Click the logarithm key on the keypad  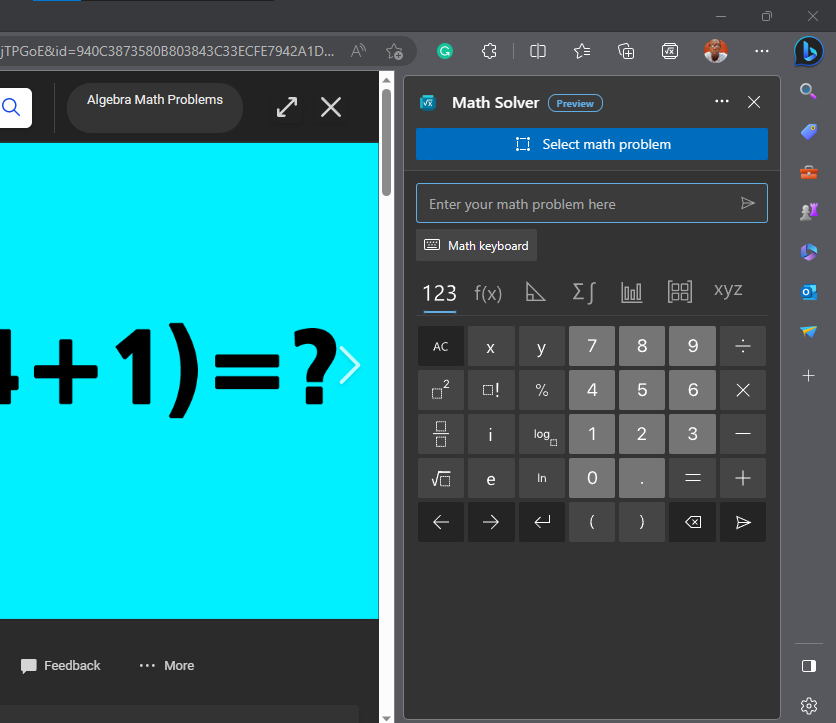(x=541, y=434)
